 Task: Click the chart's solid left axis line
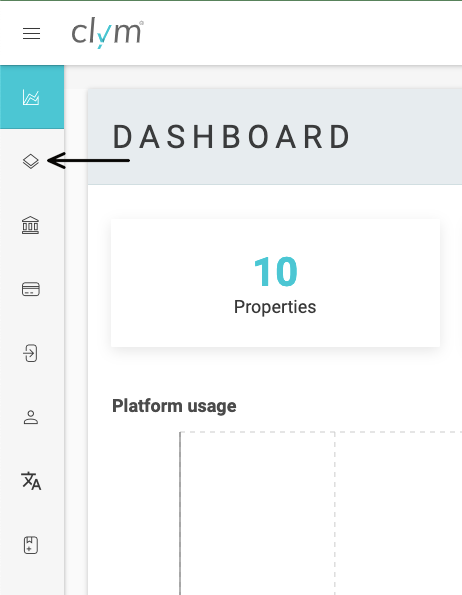(180, 513)
